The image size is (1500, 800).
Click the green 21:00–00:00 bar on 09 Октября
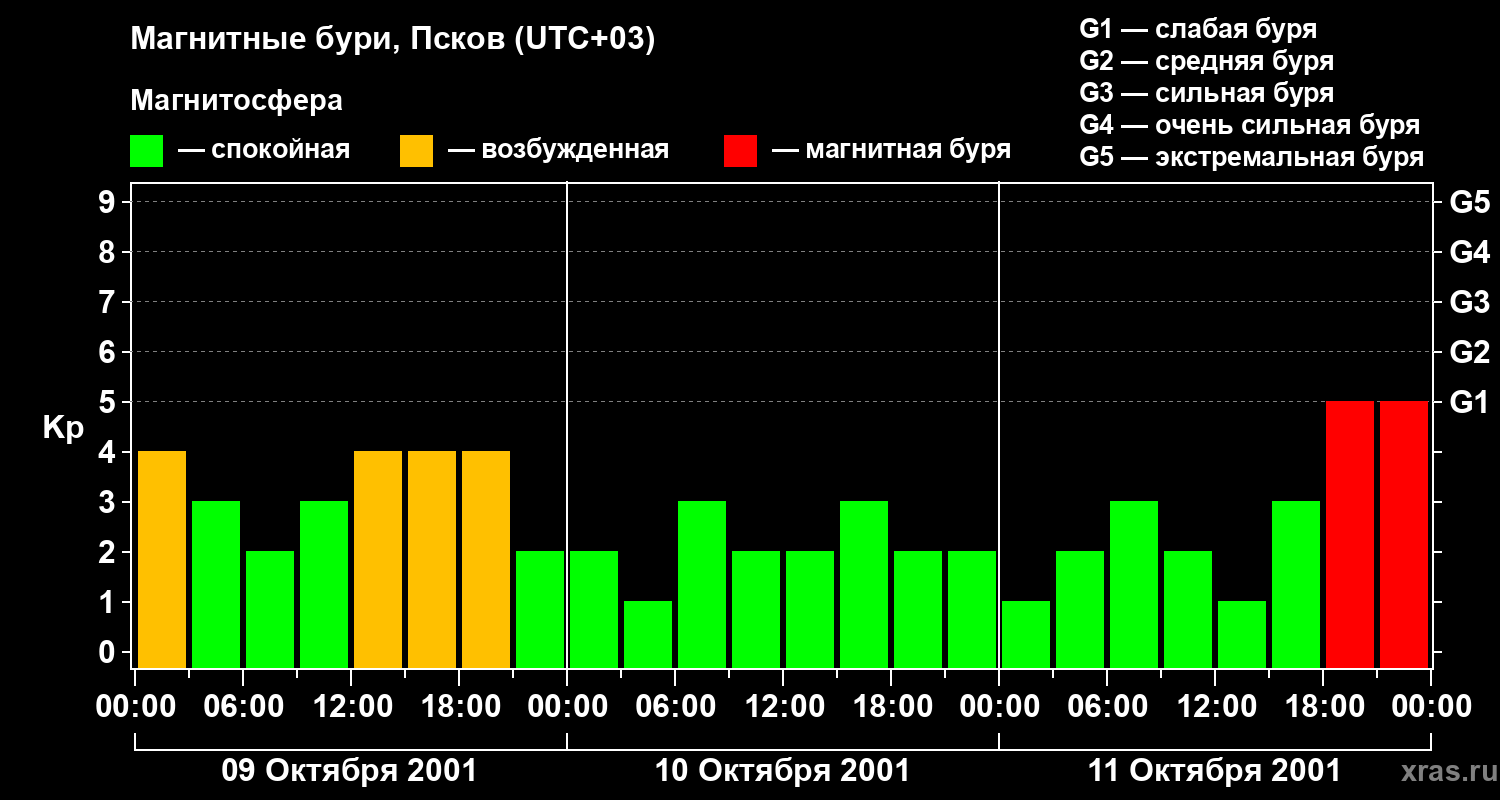point(540,609)
